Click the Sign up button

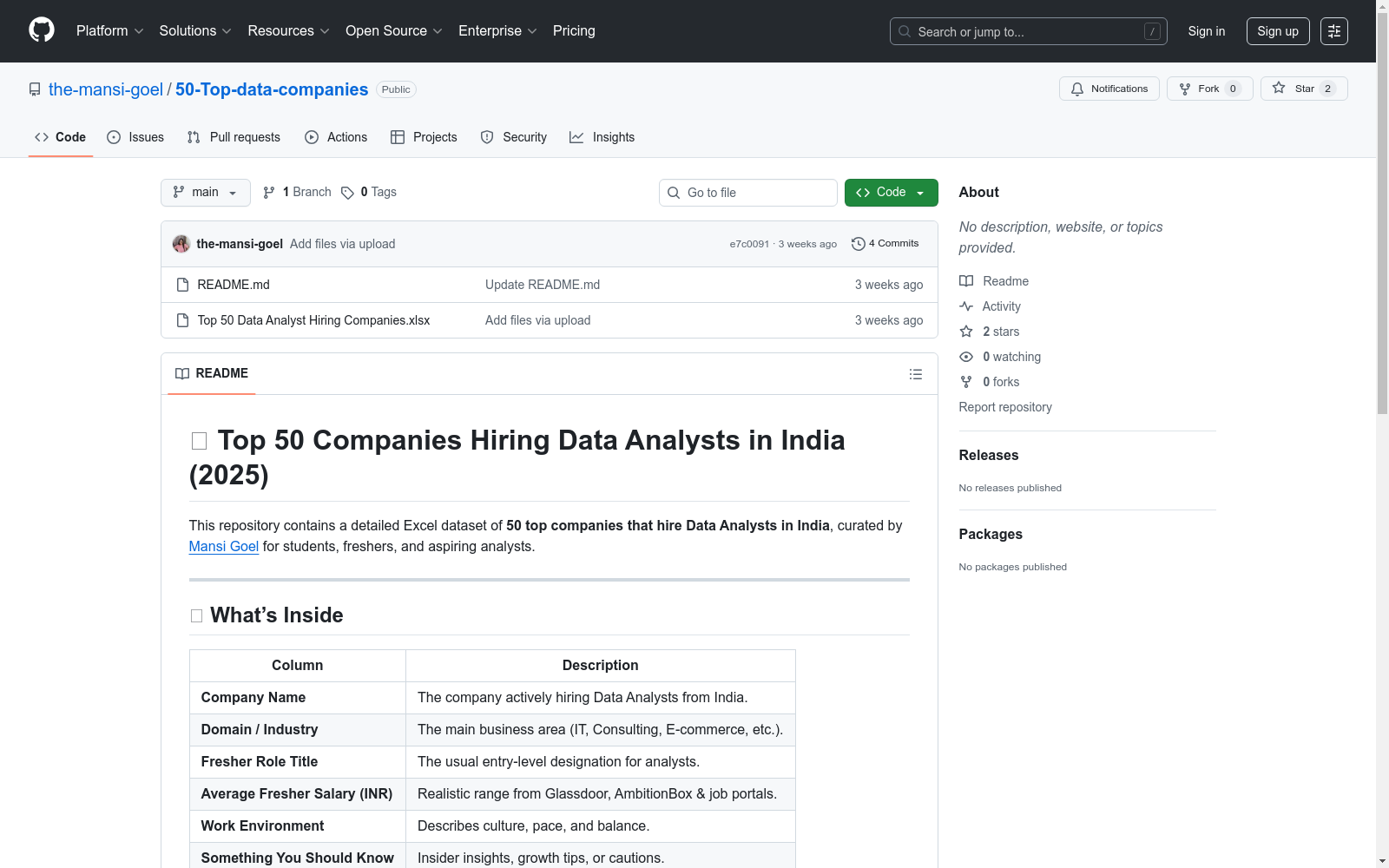tap(1278, 31)
